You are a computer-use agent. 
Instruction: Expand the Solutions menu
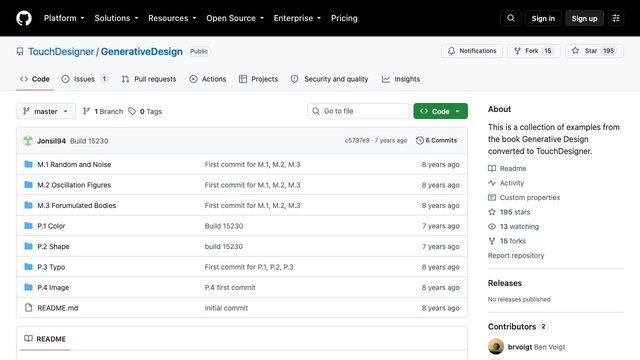(x=116, y=18)
